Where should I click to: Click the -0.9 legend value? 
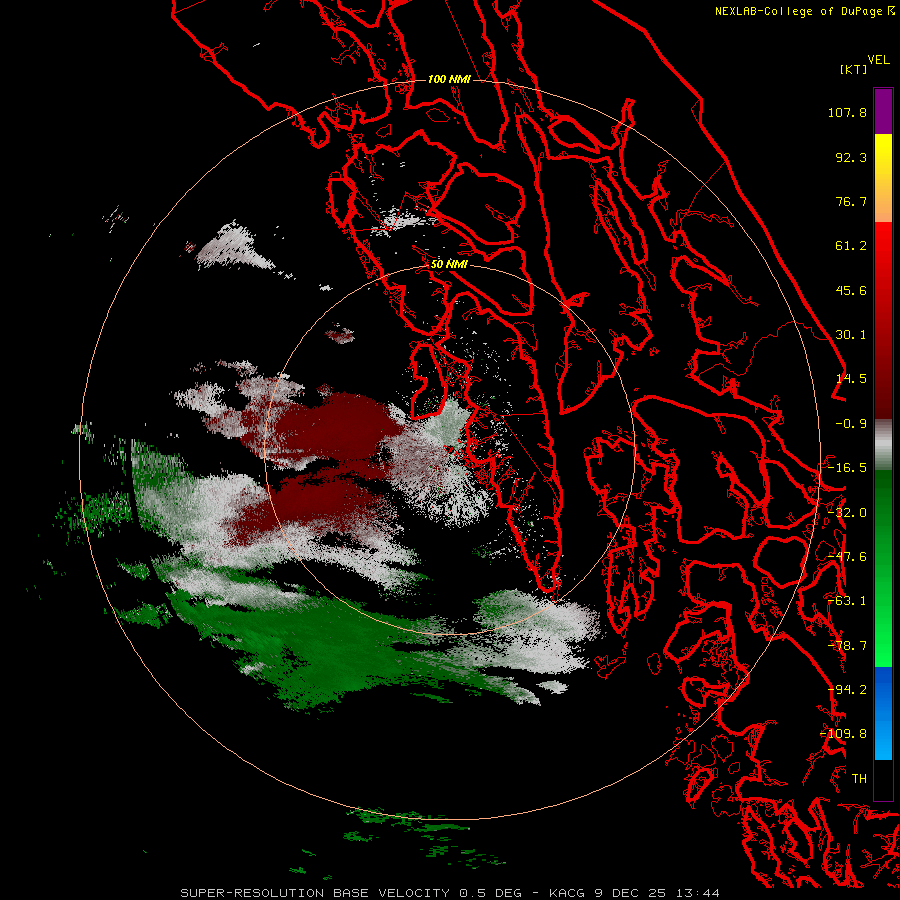(x=851, y=424)
